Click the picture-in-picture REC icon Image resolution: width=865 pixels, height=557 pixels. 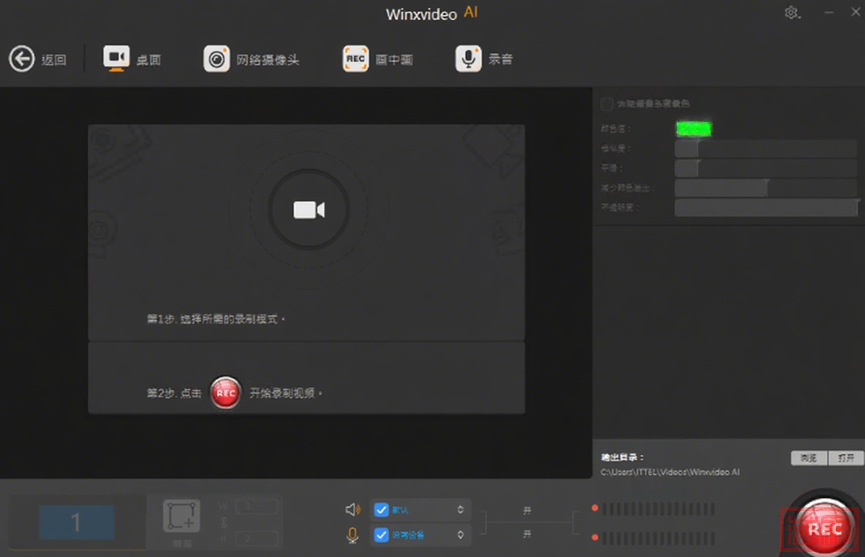point(355,59)
